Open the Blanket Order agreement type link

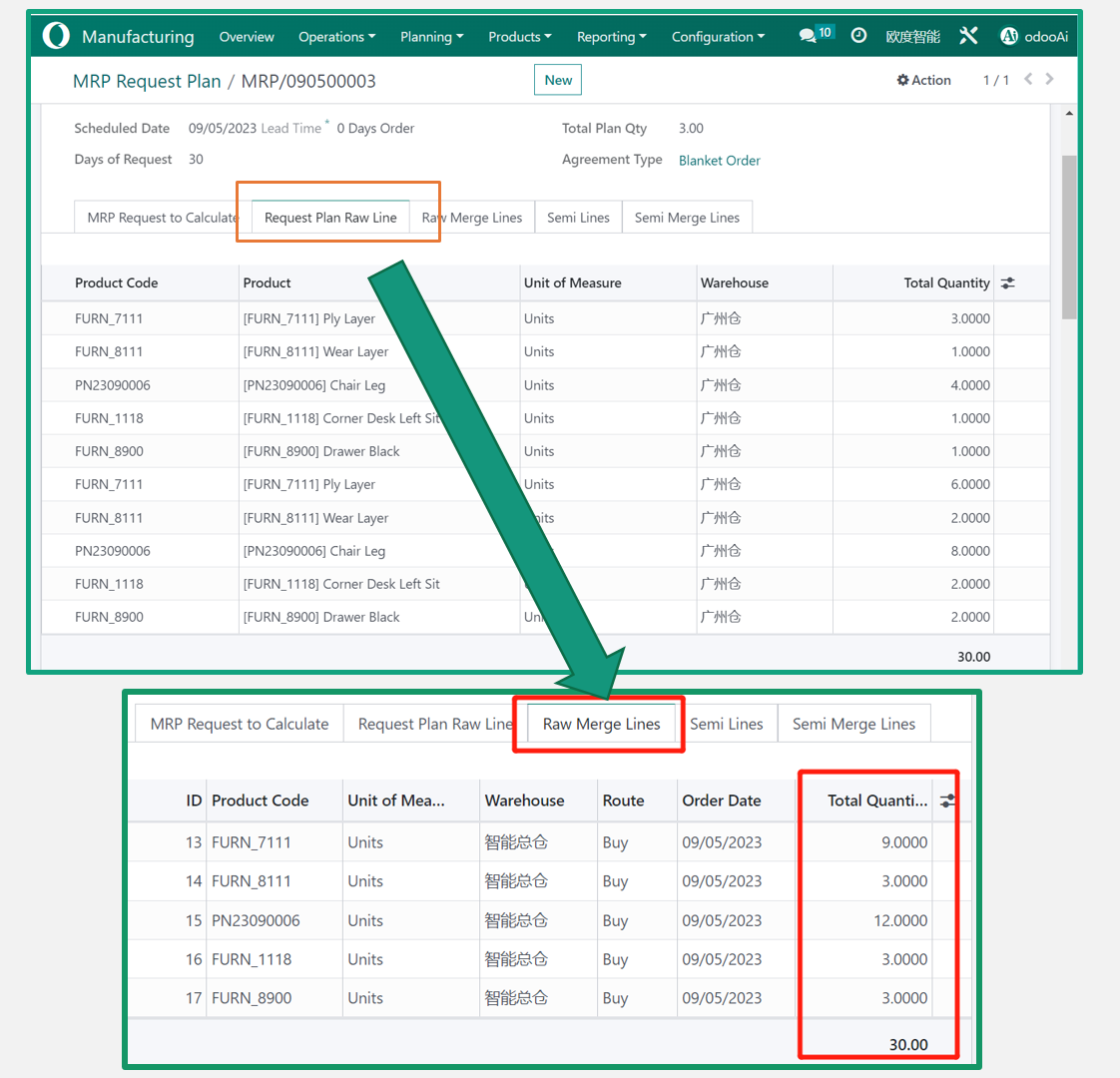pos(719,161)
